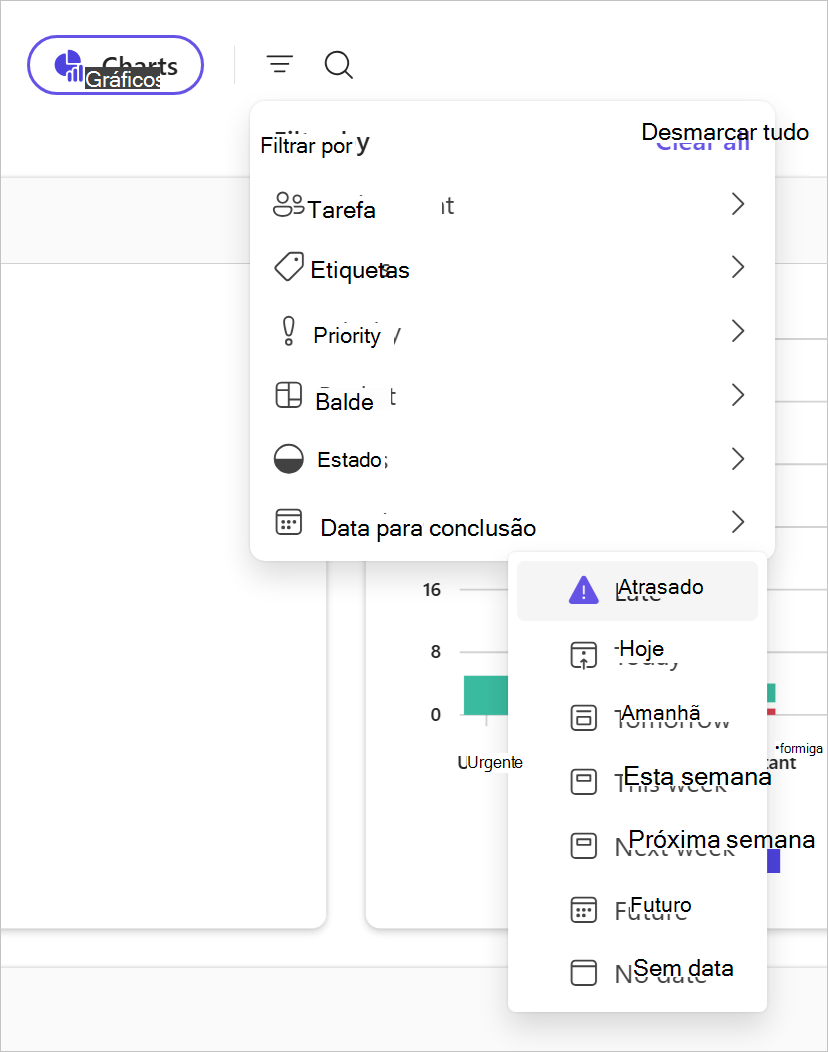Expand the Balde chevron arrow
Viewport: 828px width, 1052px height.
pyautogui.click(x=738, y=395)
